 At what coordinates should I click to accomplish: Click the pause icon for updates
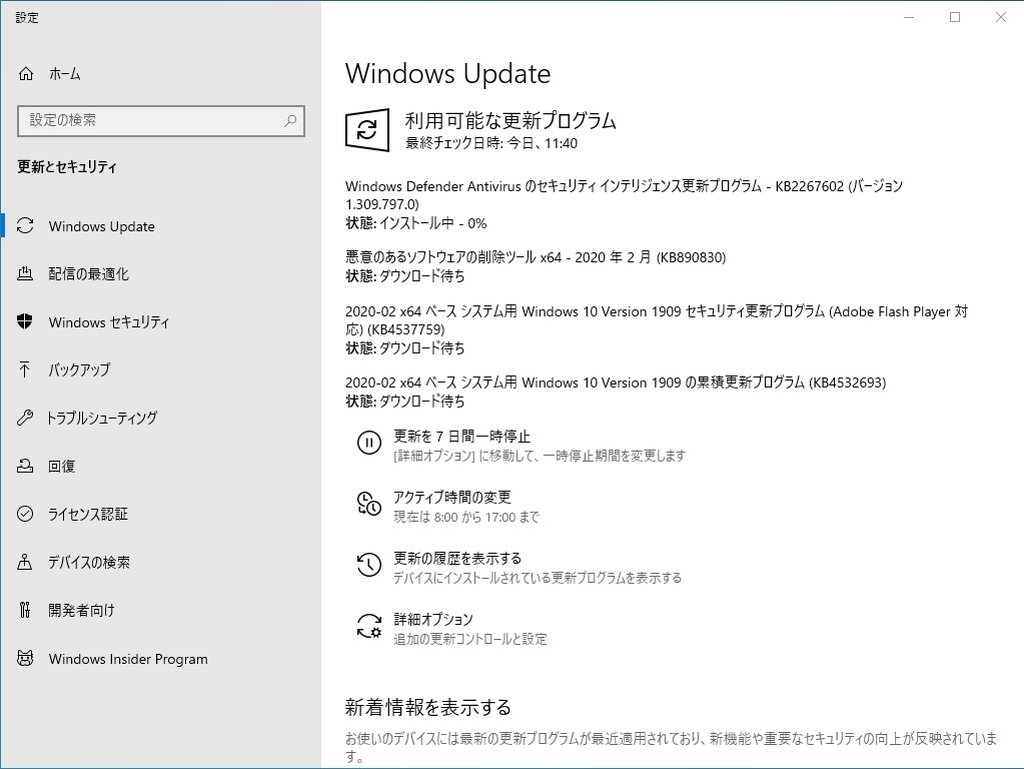[x=369, y=443]
